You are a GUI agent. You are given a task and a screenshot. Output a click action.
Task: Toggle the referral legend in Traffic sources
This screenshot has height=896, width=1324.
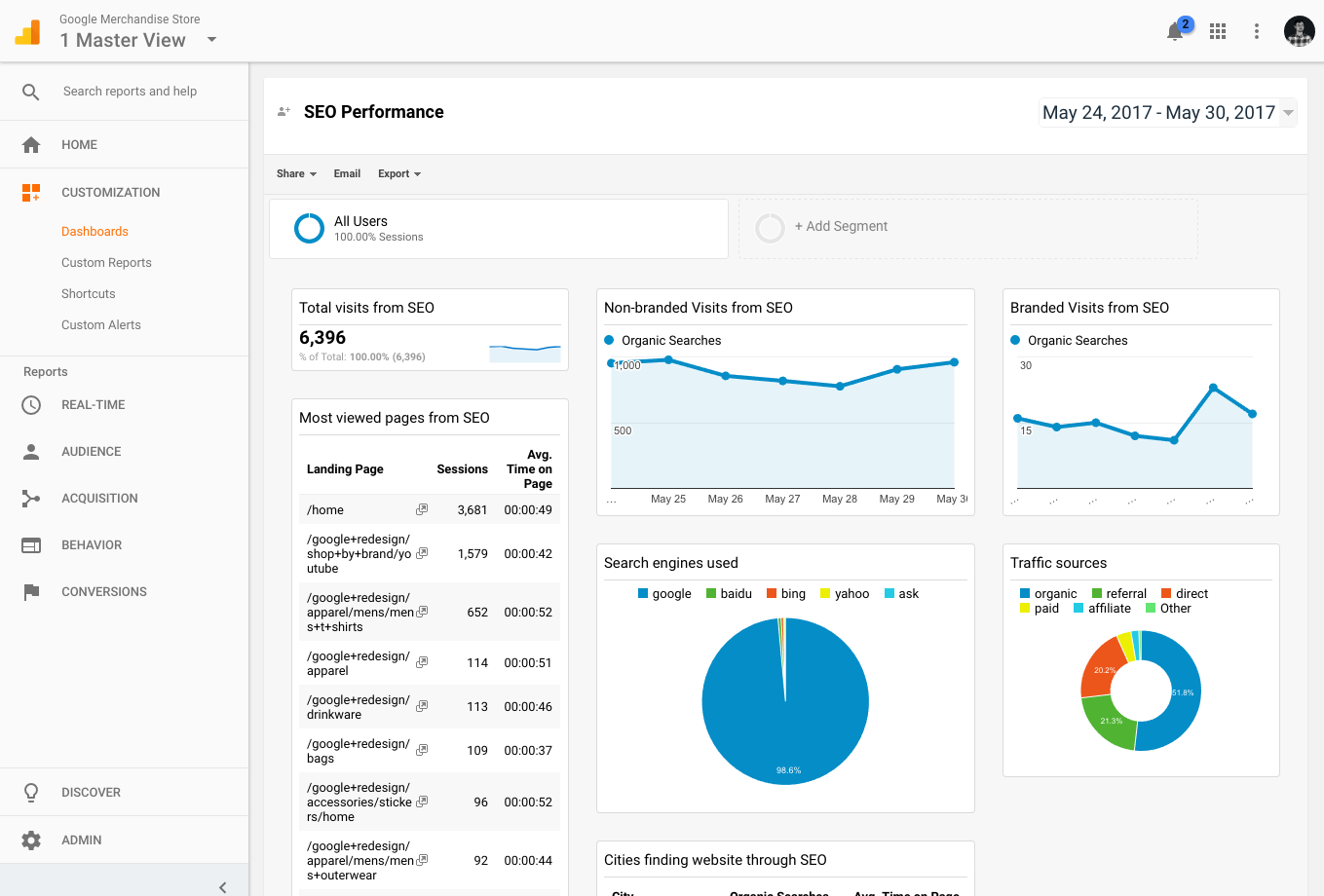coord(1119,594)
